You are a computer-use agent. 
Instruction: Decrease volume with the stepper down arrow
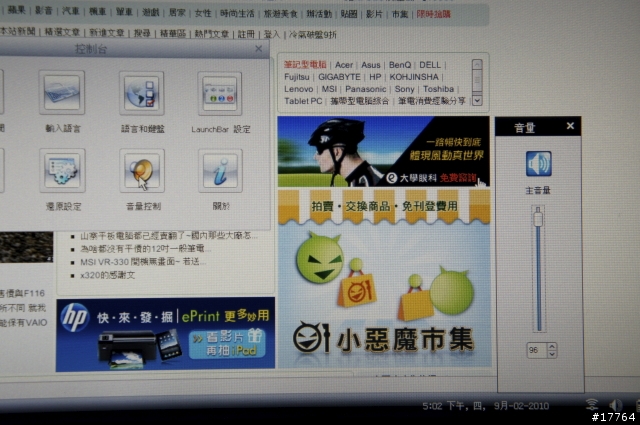[552, 354]
